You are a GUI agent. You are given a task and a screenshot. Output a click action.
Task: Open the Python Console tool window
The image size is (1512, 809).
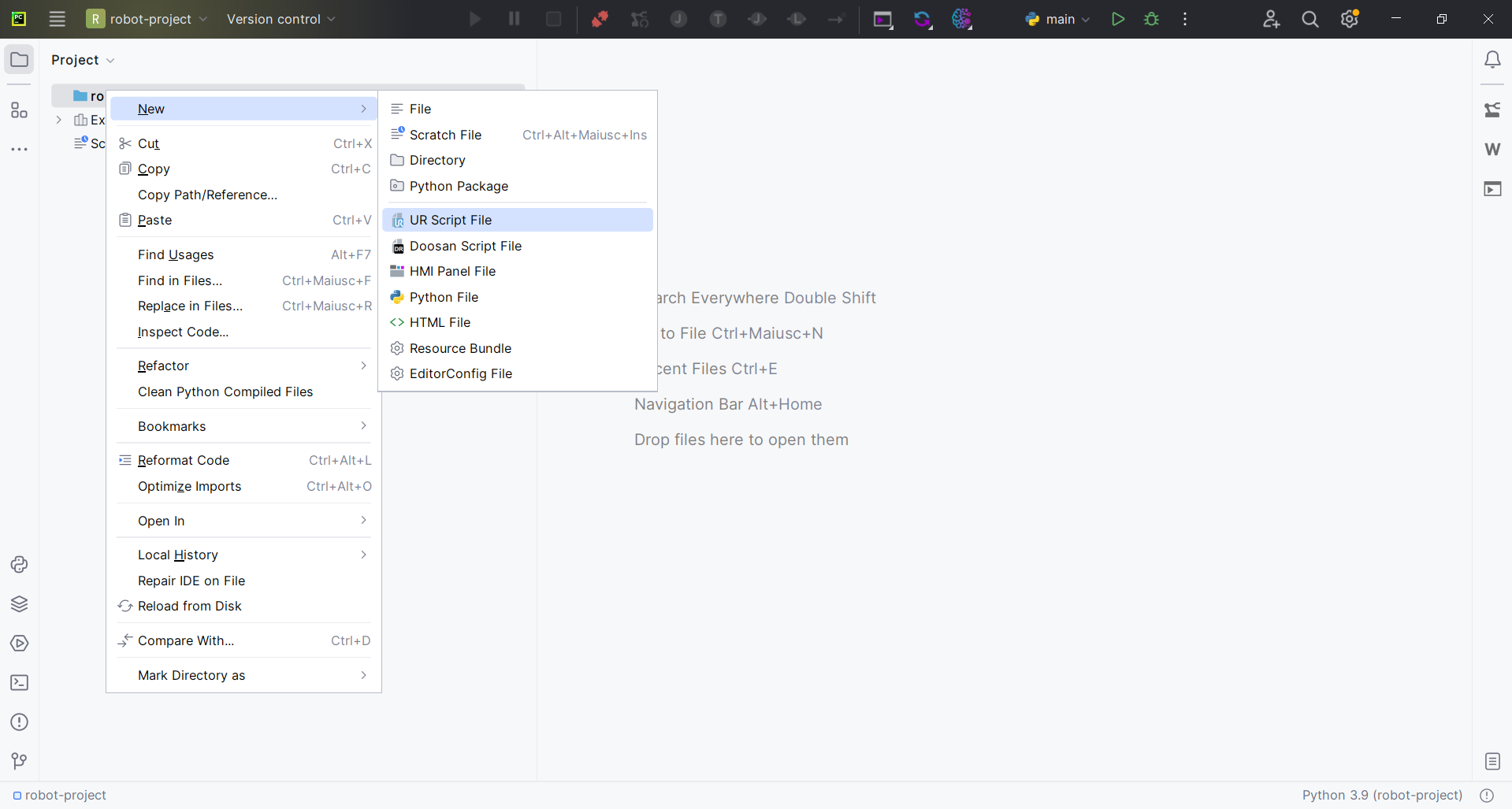pos(20,565)
